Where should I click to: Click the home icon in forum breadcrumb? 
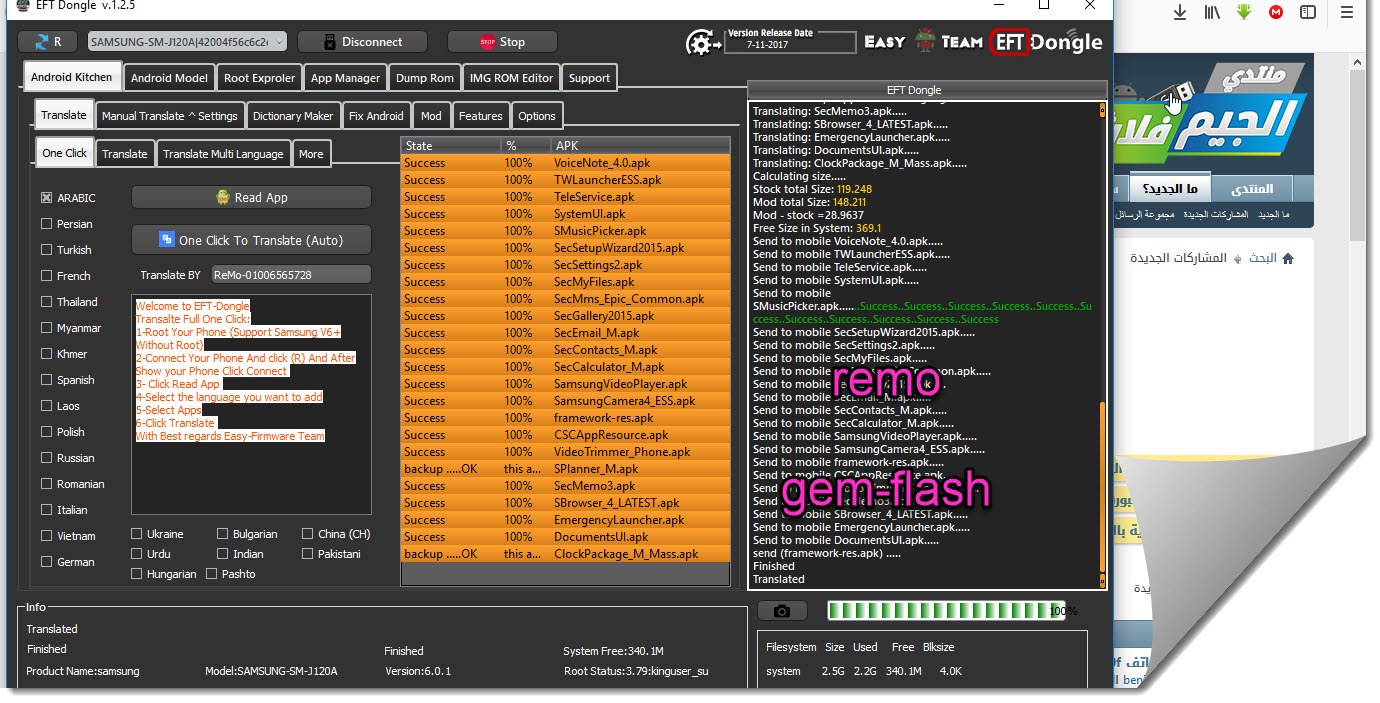(1288, 258)
